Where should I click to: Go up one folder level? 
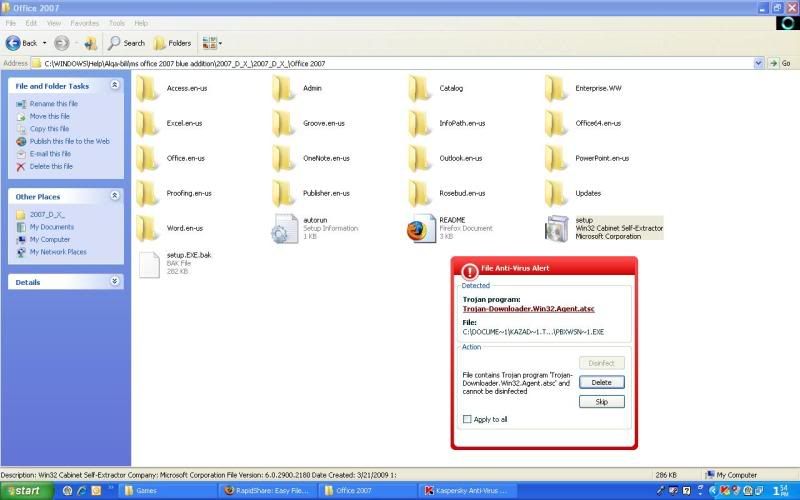pyautogui.click(x=91, y=43)
